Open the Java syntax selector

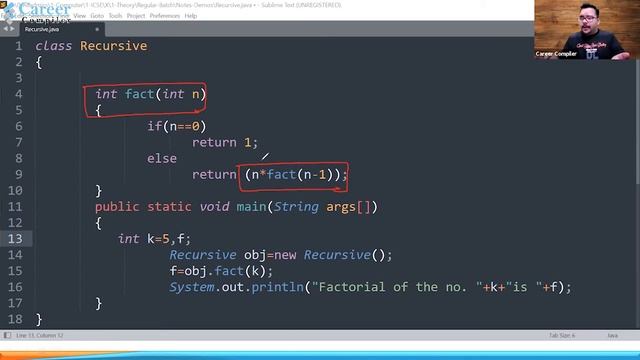click(x=612, y=336)
